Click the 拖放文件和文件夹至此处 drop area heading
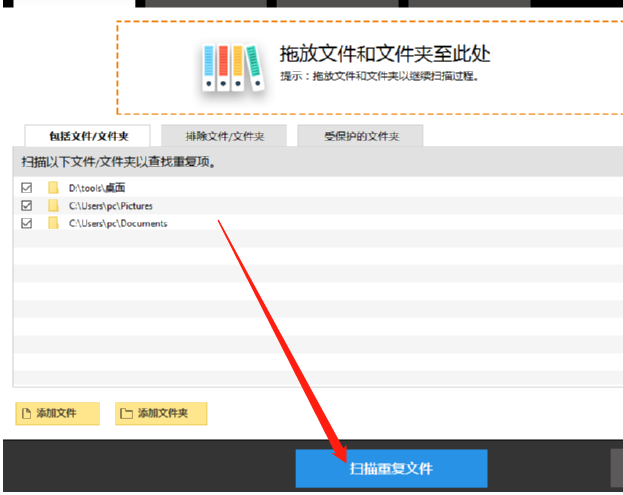The image size is (623, 495). [x=384, y=54]
